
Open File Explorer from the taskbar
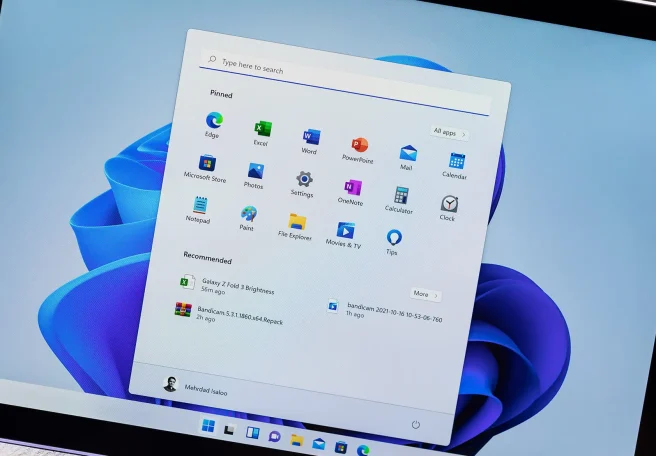point(297,440)
